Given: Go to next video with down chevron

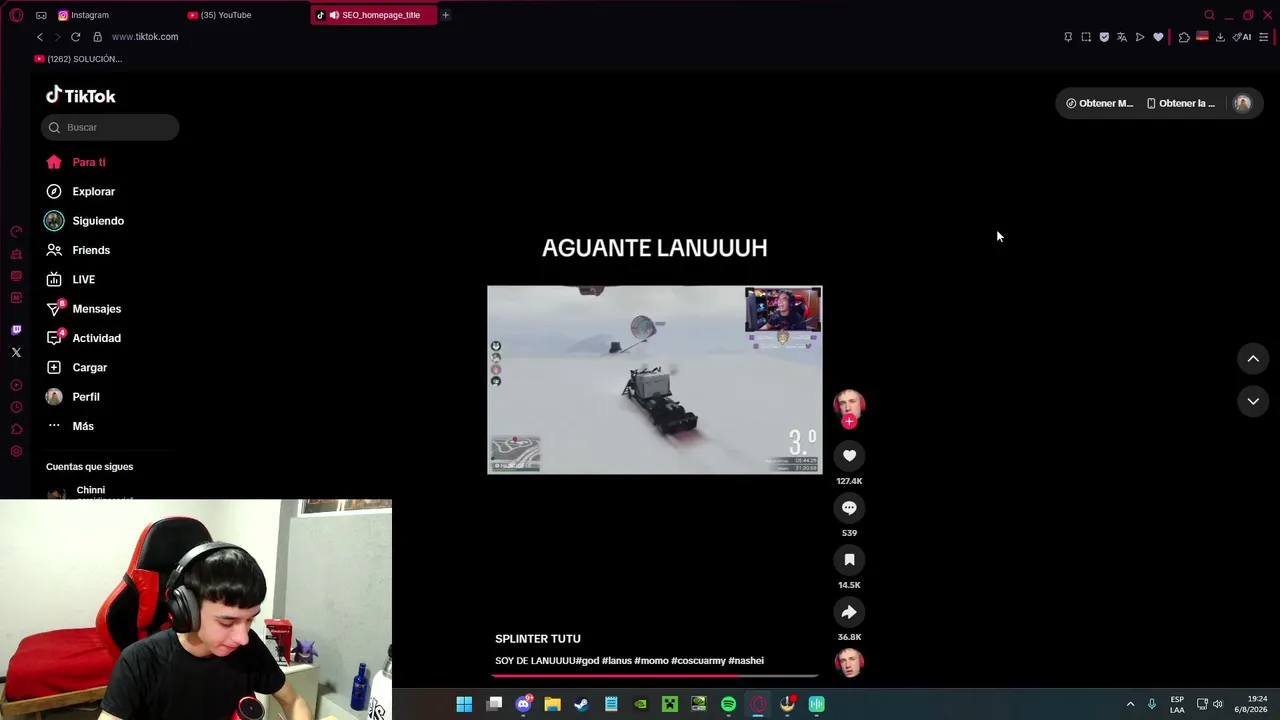Looking at the screenshot, I should pos(1253,401).
